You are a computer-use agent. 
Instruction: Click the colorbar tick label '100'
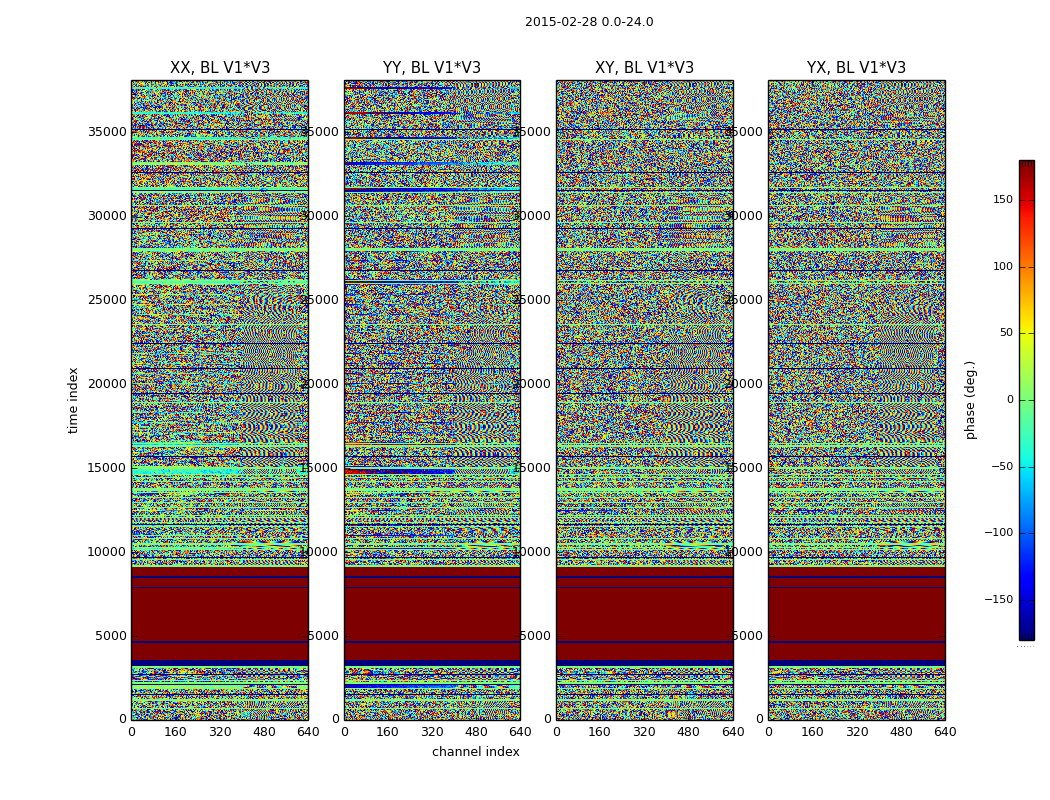pos(1002,266)
